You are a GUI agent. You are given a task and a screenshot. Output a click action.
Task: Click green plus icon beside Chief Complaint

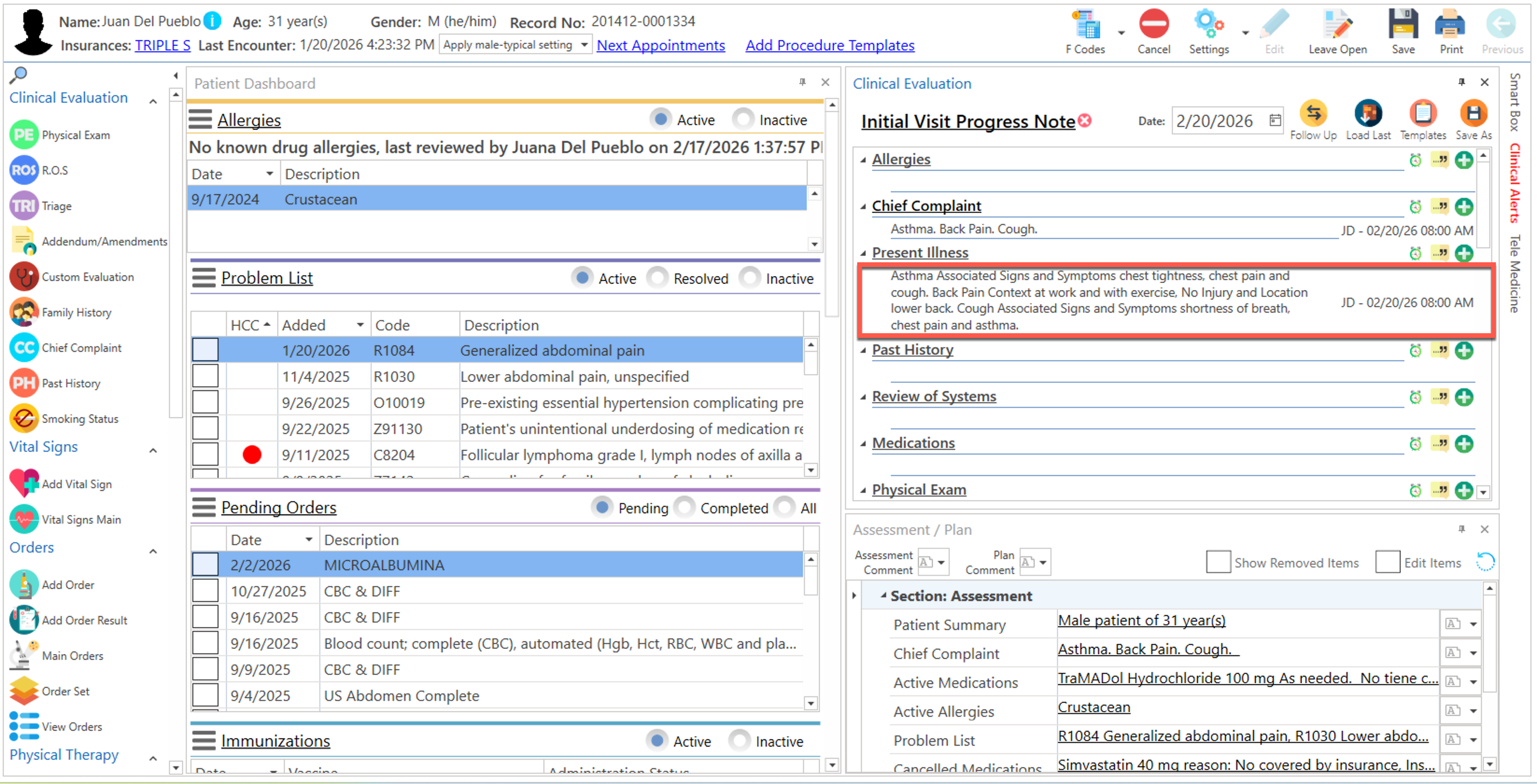click(x=1464, y=207)
